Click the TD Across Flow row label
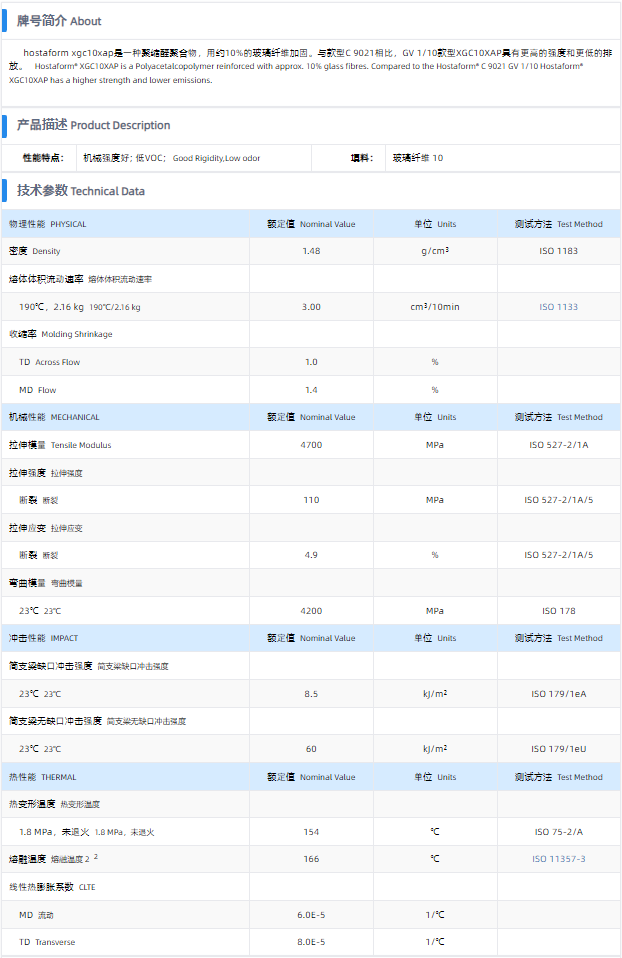This screenshot has height=958, width=622. click(x=49, y=362)
